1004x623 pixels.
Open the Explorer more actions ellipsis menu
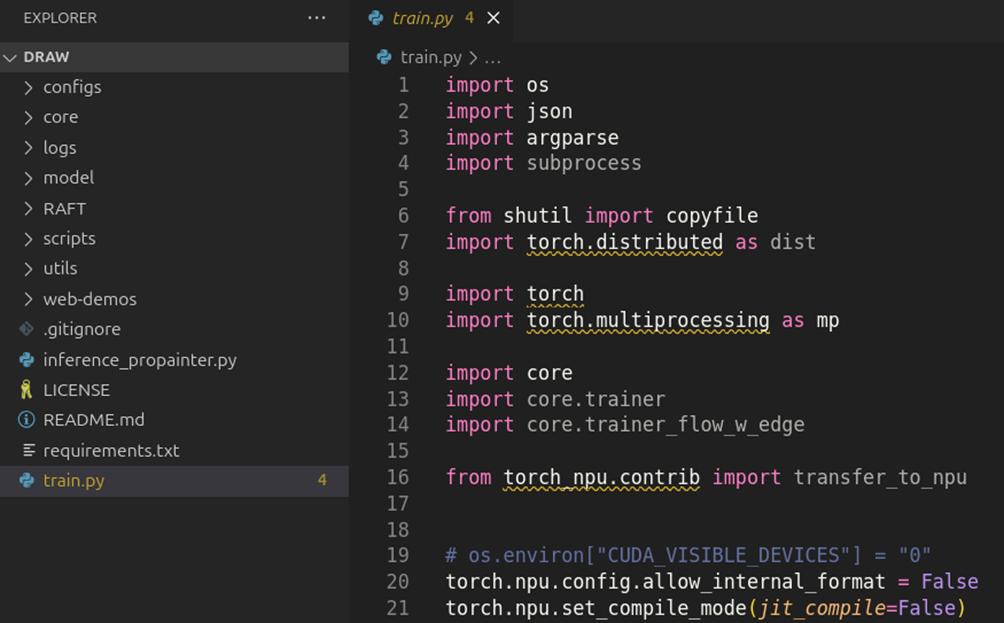(x=317, y=18)
